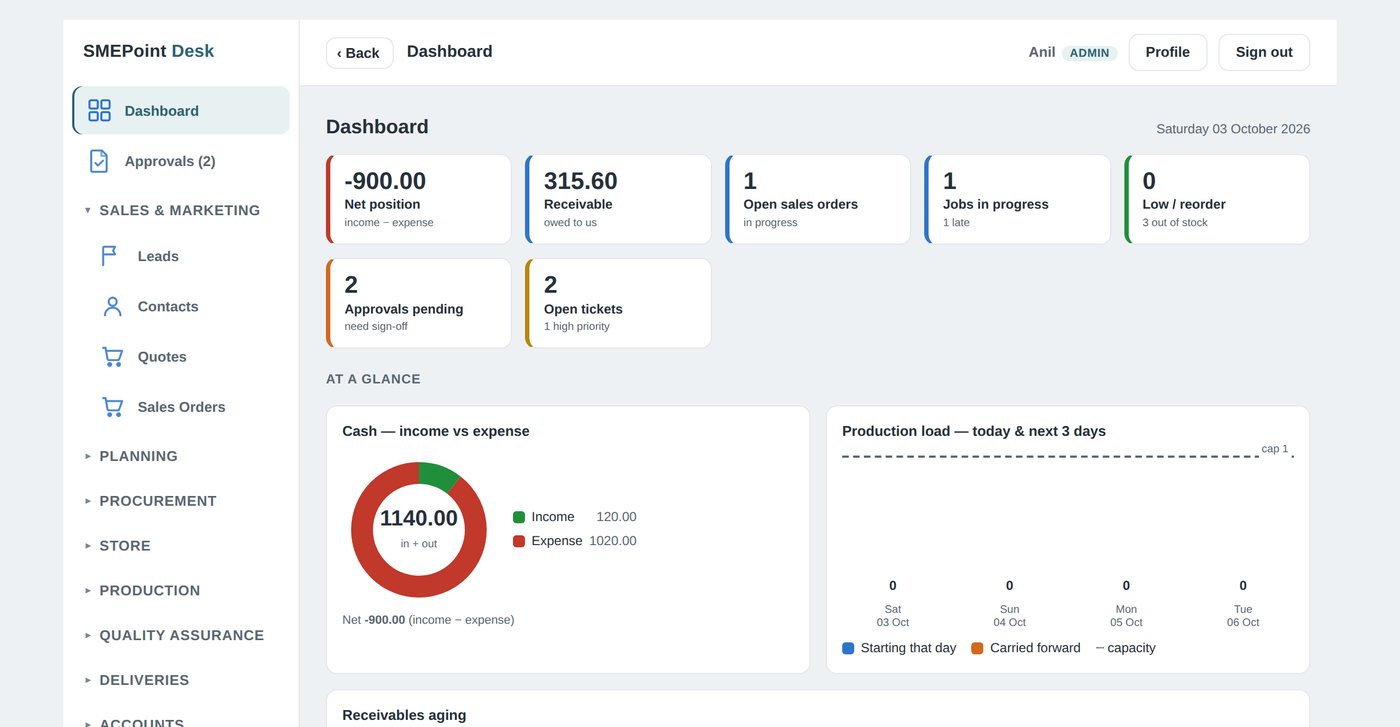Screen dimensions: 1400x727
Task: Click the Approvals document-check icon
Action: pyautogui.click(x=99, y=161)
